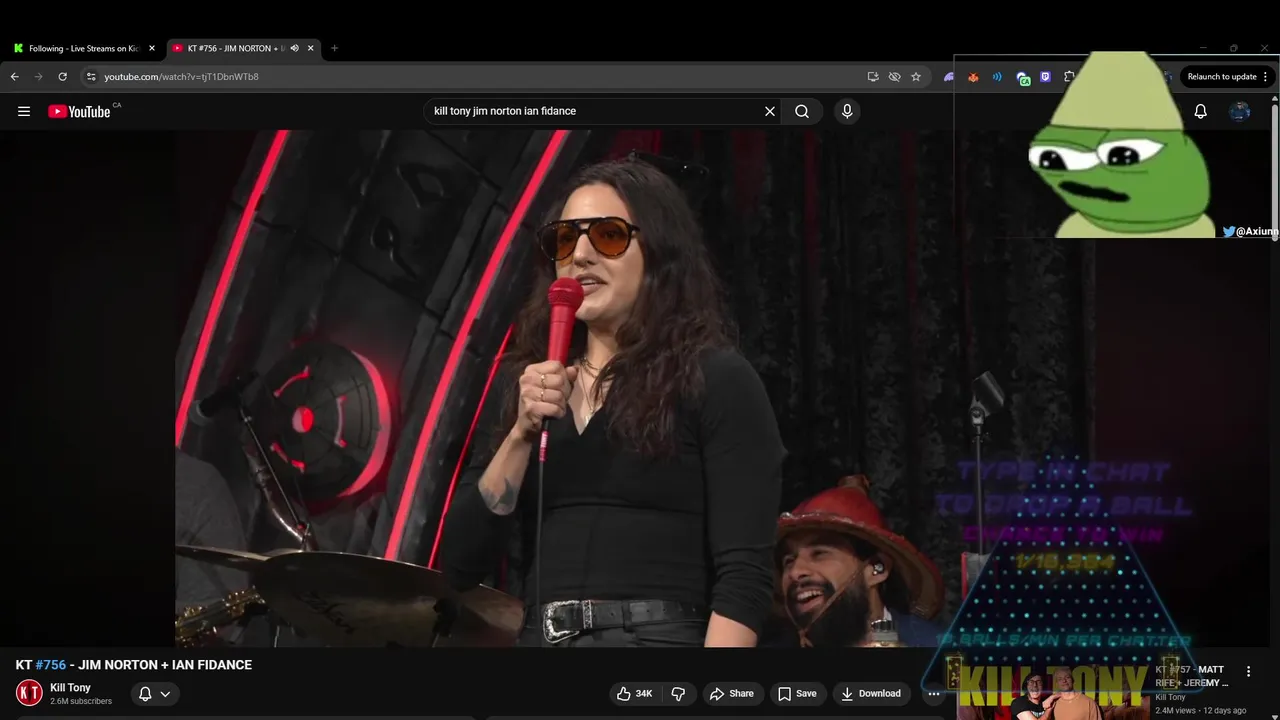Open the purple extension icon
1280x720 pixels.
point(948,77)
